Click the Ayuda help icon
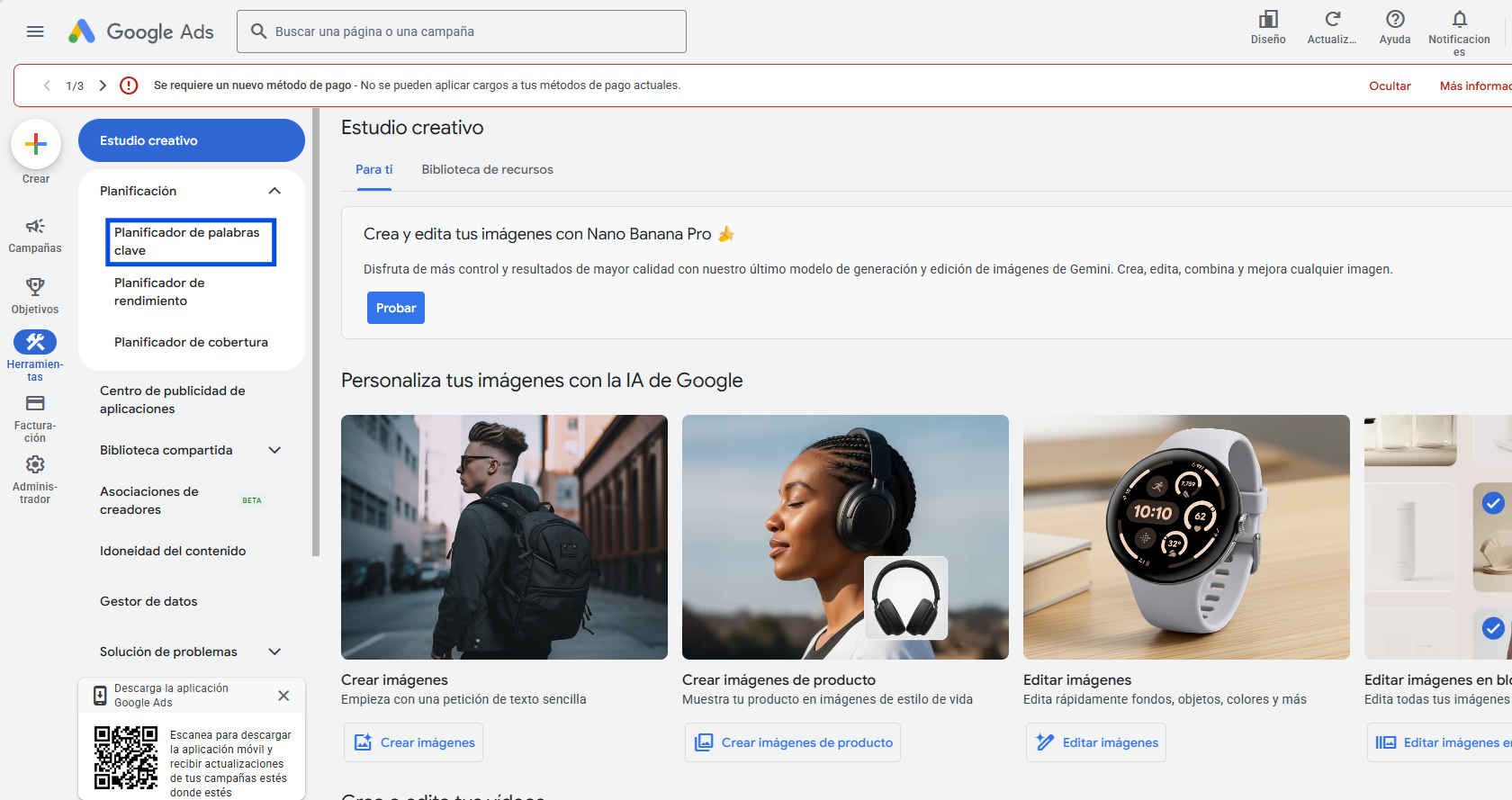 tap(1394, 20)
